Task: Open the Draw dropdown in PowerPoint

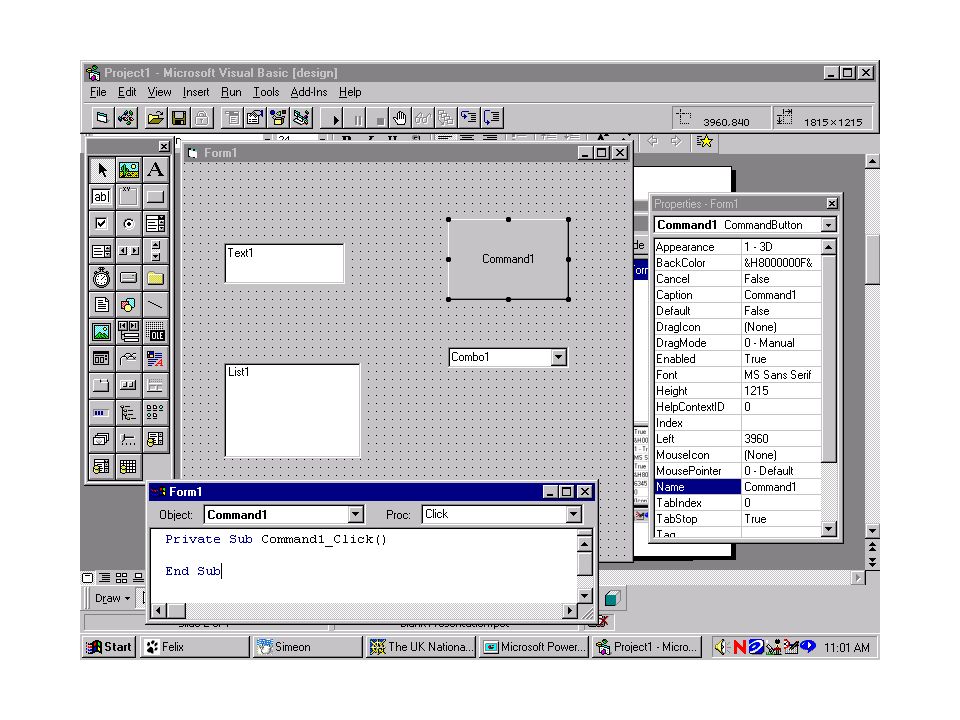Action: pyautogui.click(x=113, y=598)
